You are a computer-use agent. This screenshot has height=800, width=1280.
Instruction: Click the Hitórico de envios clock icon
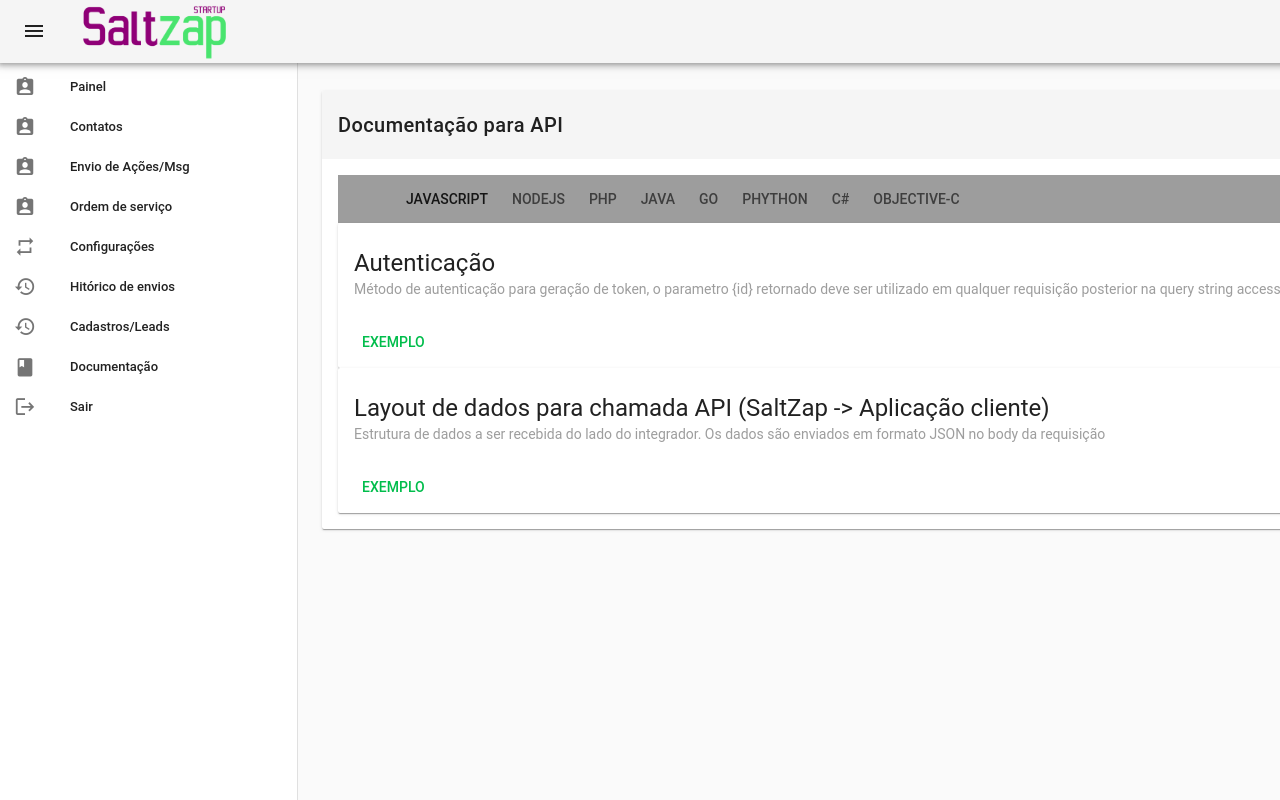(25, 287)
